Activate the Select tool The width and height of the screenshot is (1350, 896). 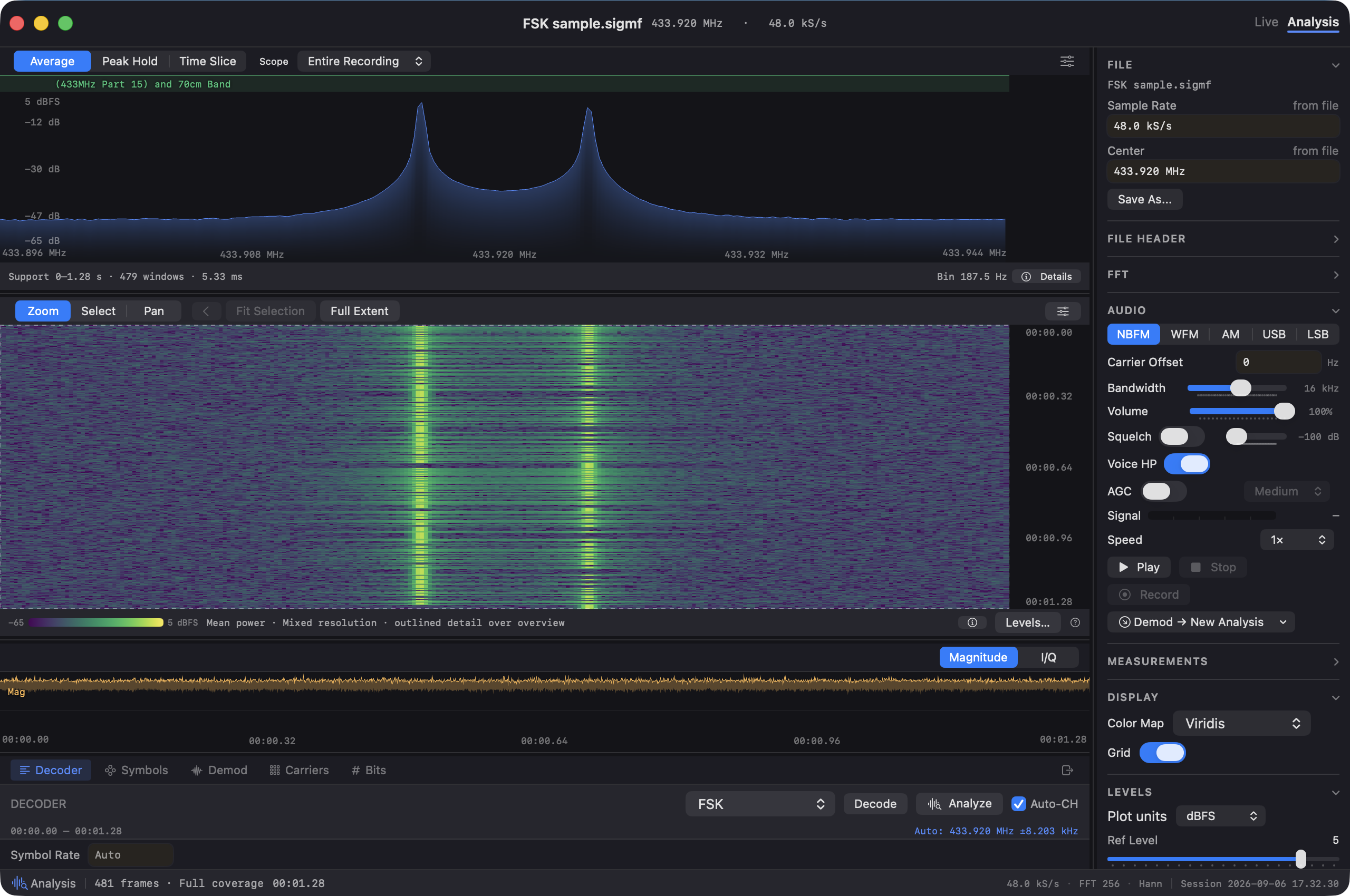[x=98, y=311]
